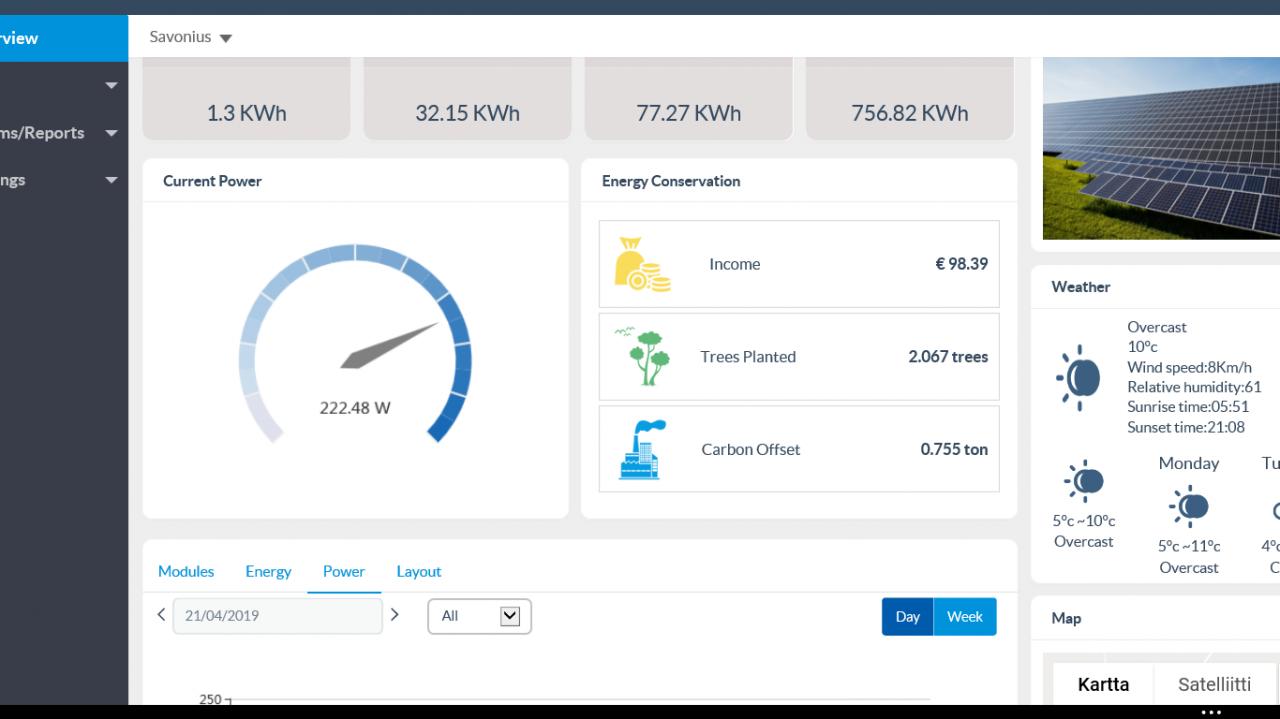Image resolution: width=1280 pixels, height=719 pixels.
Task: Select the Overview sidebar item
Action: (64, 38)
